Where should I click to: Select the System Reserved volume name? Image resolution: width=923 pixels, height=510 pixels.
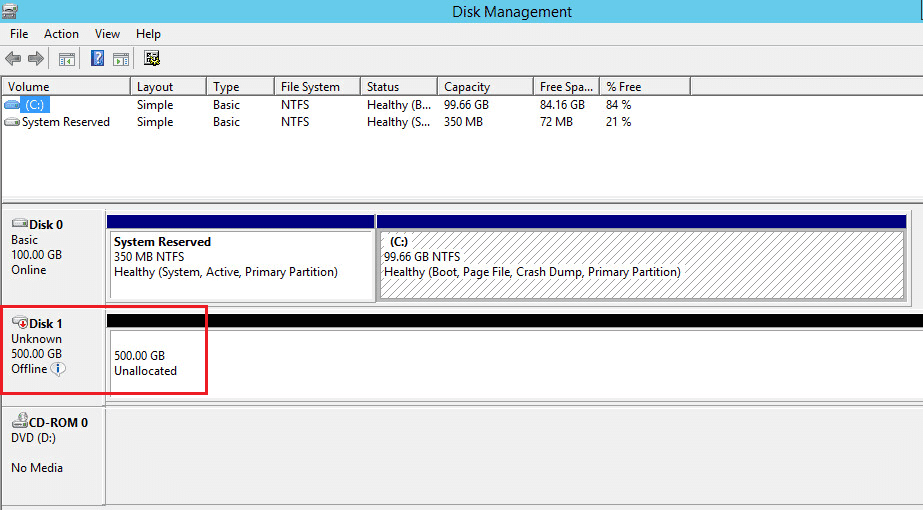point(66,122)
